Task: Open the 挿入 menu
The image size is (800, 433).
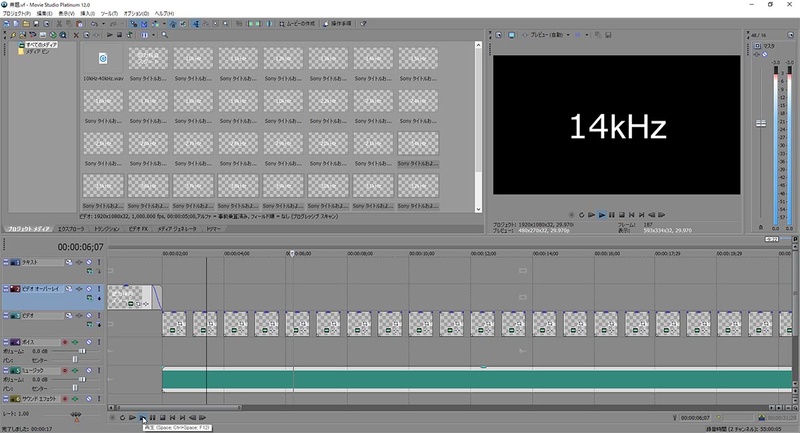Action: (x=88, y=13)
